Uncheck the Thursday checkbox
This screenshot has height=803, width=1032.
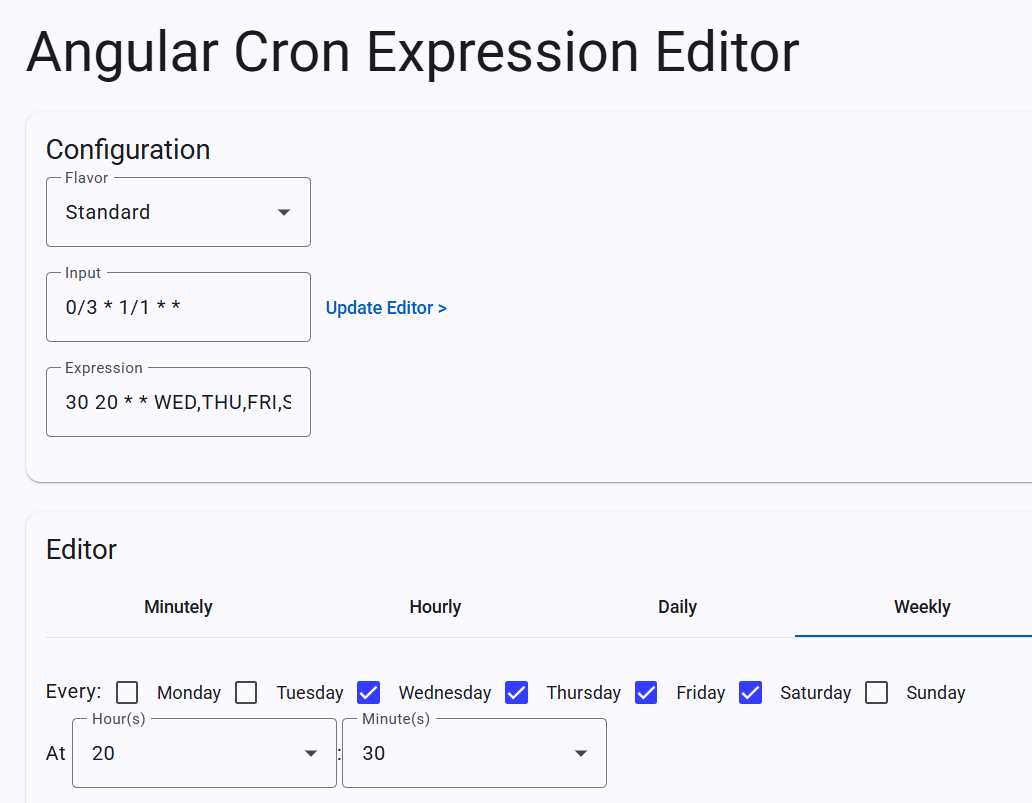[516, 692]
